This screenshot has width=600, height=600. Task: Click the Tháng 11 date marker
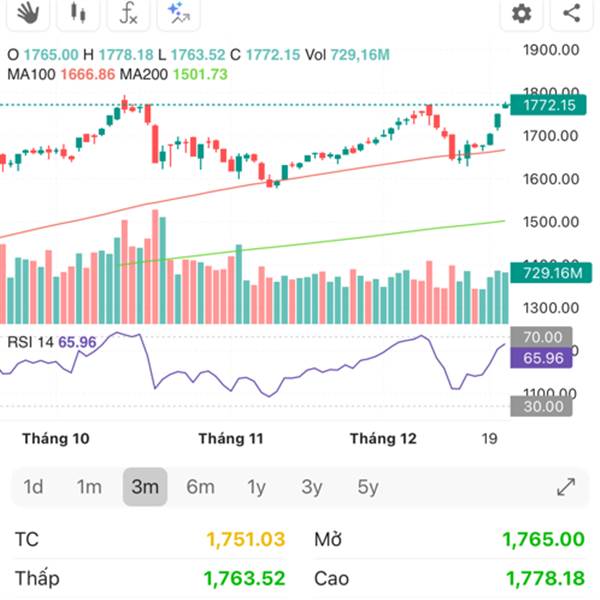tap(230, 438)
